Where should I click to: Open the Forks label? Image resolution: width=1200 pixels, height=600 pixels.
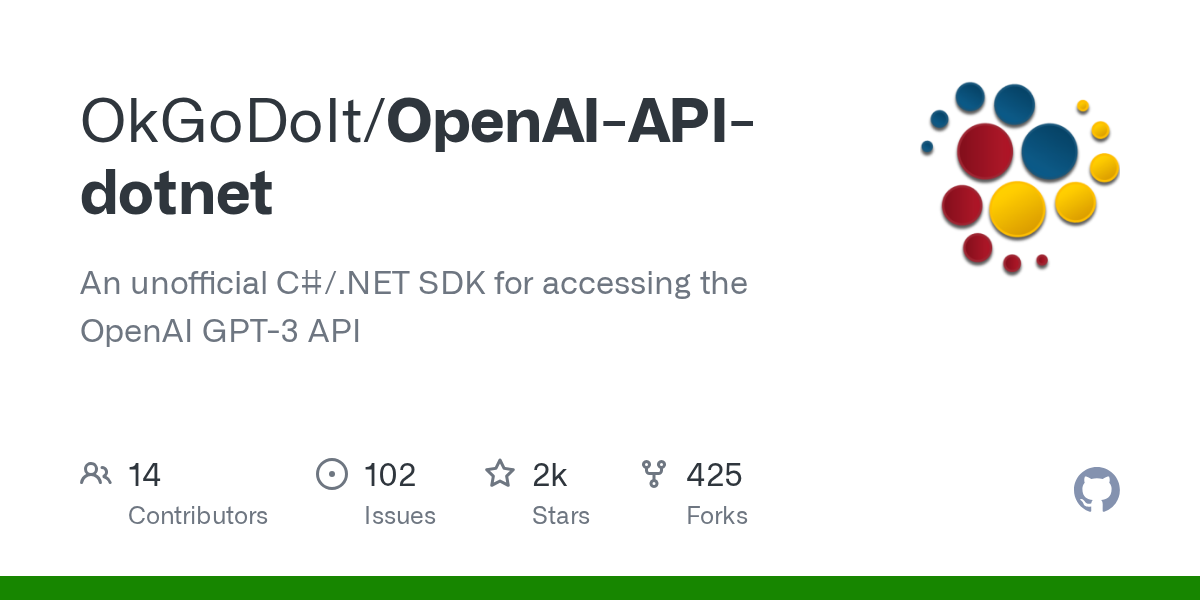click(x=717, y=516)
